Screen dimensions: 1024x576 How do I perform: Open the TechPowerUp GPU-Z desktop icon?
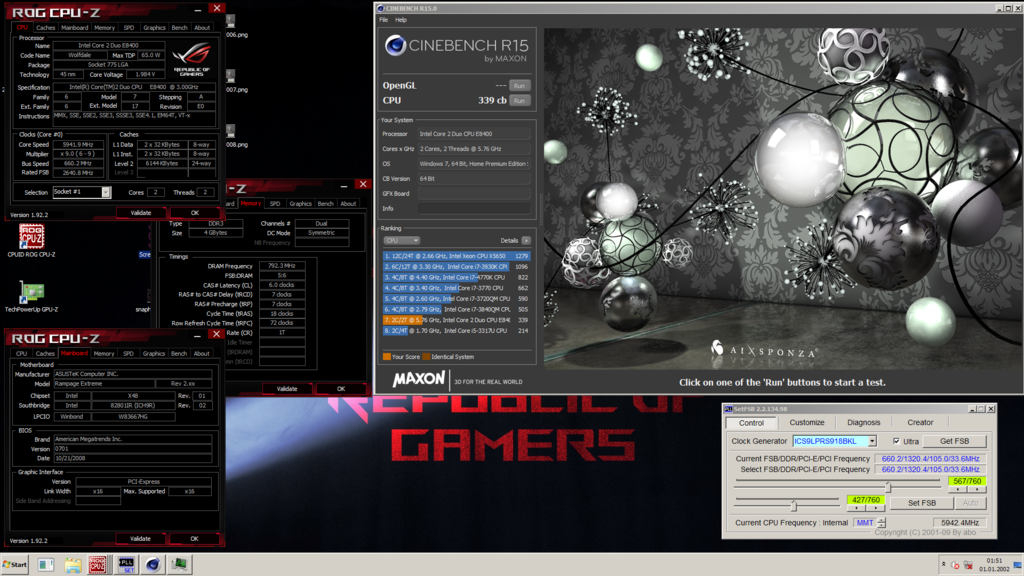(x=31, y=295)
